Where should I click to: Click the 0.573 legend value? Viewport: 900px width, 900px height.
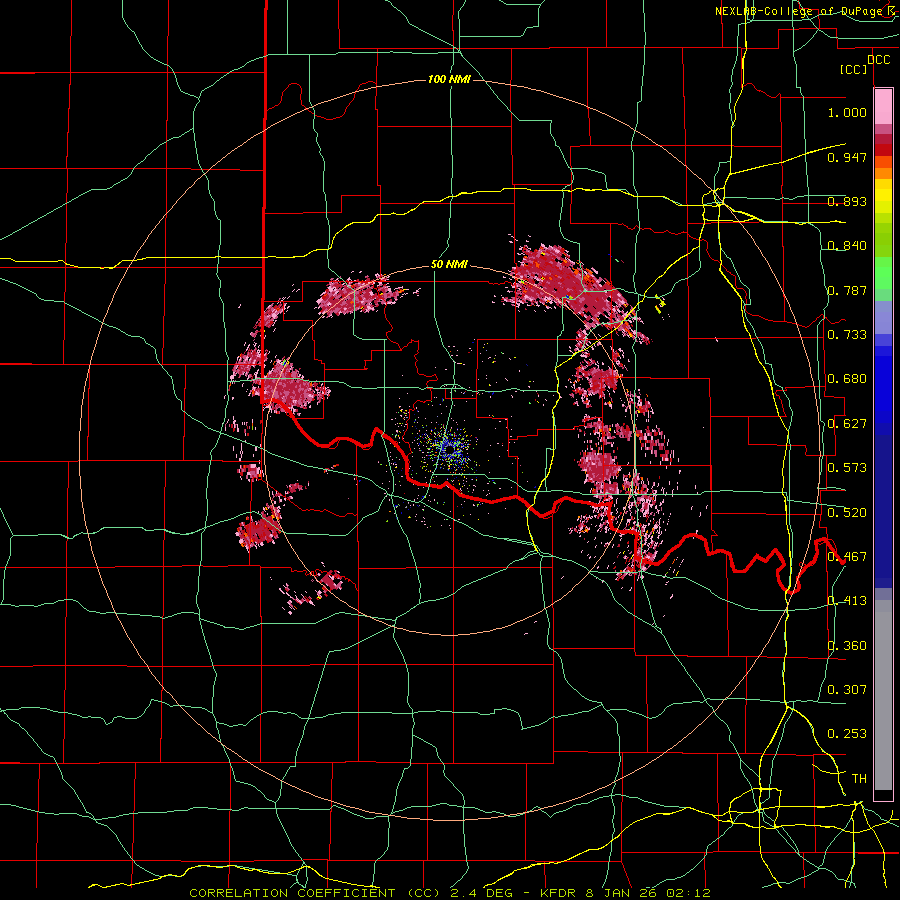847,468
